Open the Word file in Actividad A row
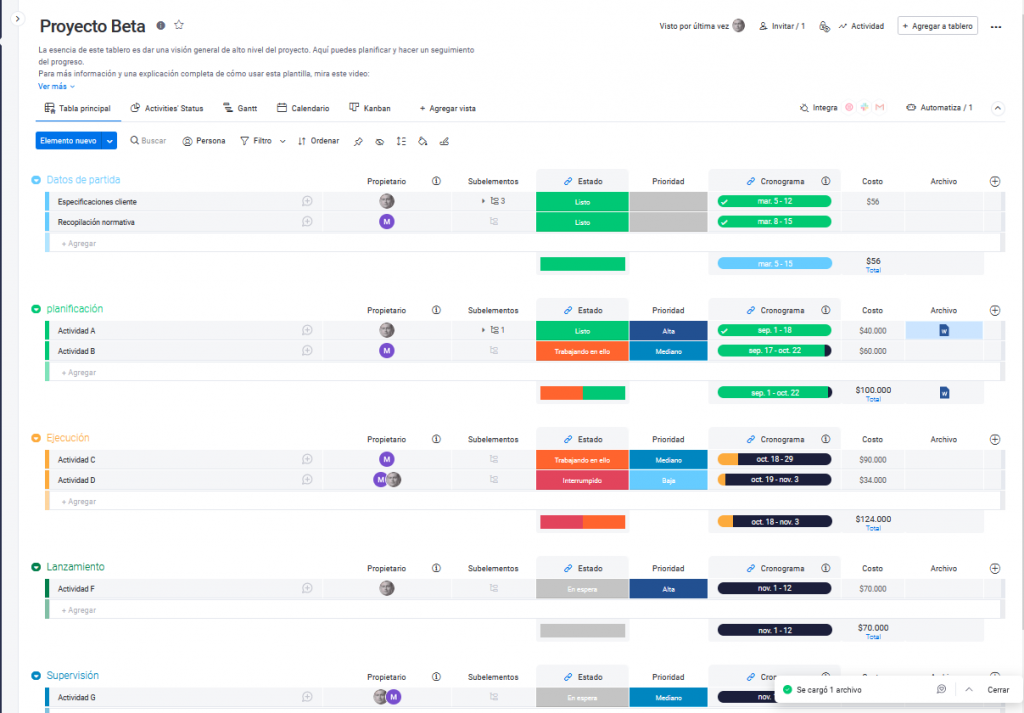 click(944, 331)
